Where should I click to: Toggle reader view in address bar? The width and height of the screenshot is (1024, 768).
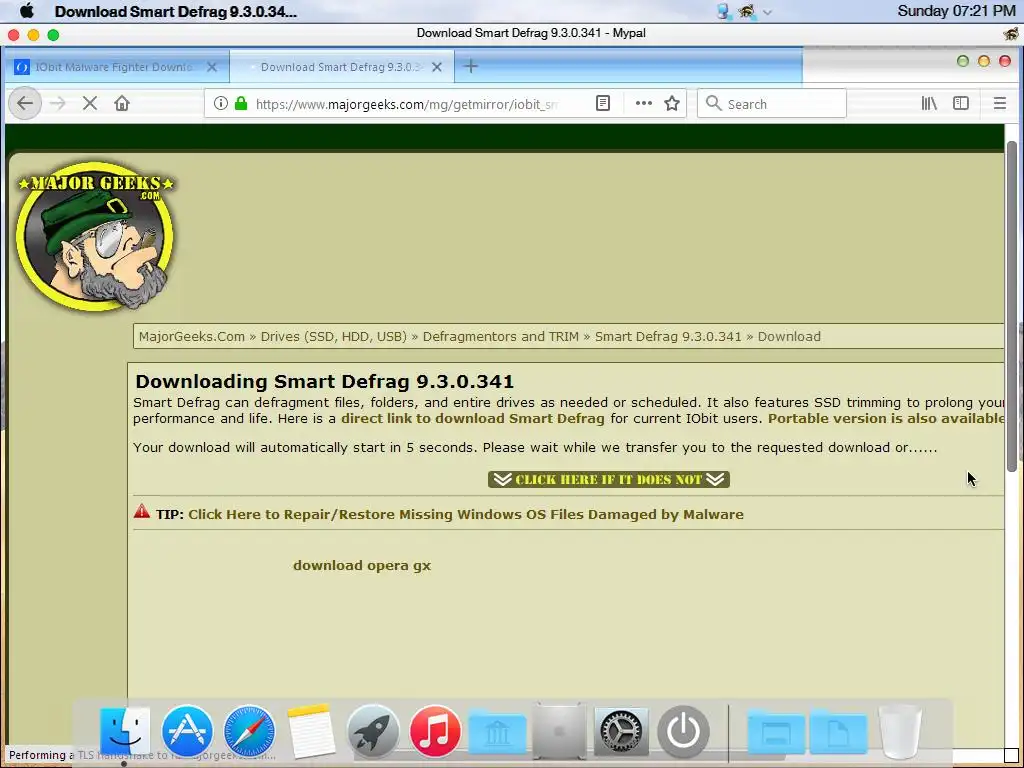point(603,103)
